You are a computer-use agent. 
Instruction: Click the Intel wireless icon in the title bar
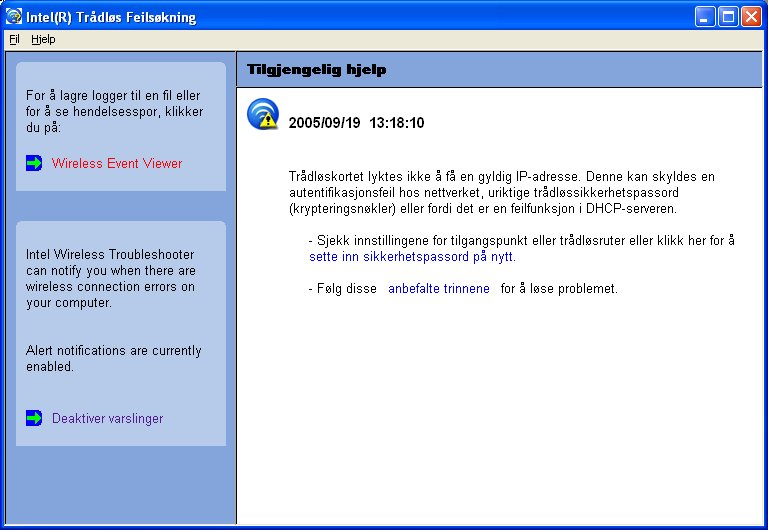(x=13, y=17)
